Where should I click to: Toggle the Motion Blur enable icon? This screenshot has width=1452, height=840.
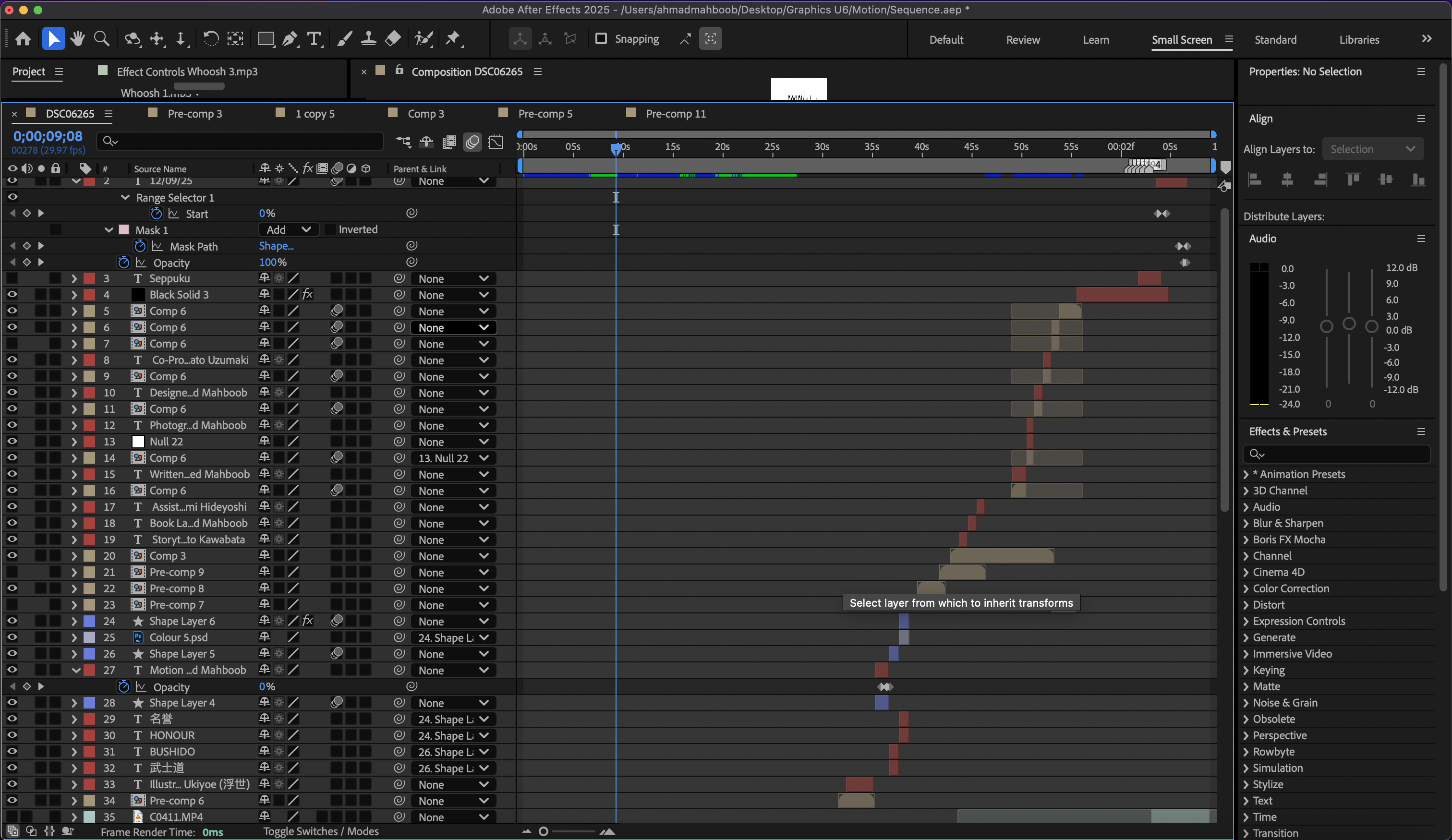point(472,142)
